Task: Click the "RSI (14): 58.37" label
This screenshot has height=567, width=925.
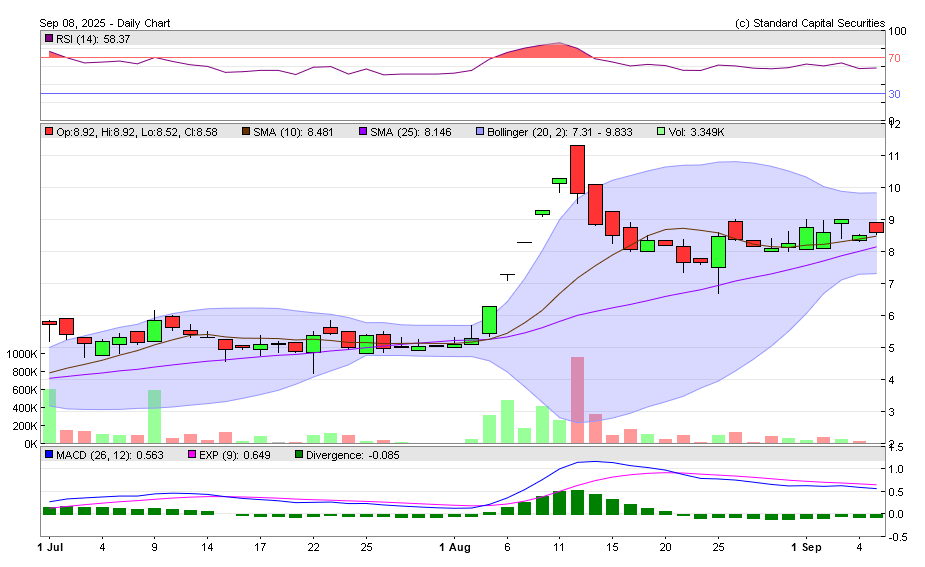Action: (x=93, y=39)
